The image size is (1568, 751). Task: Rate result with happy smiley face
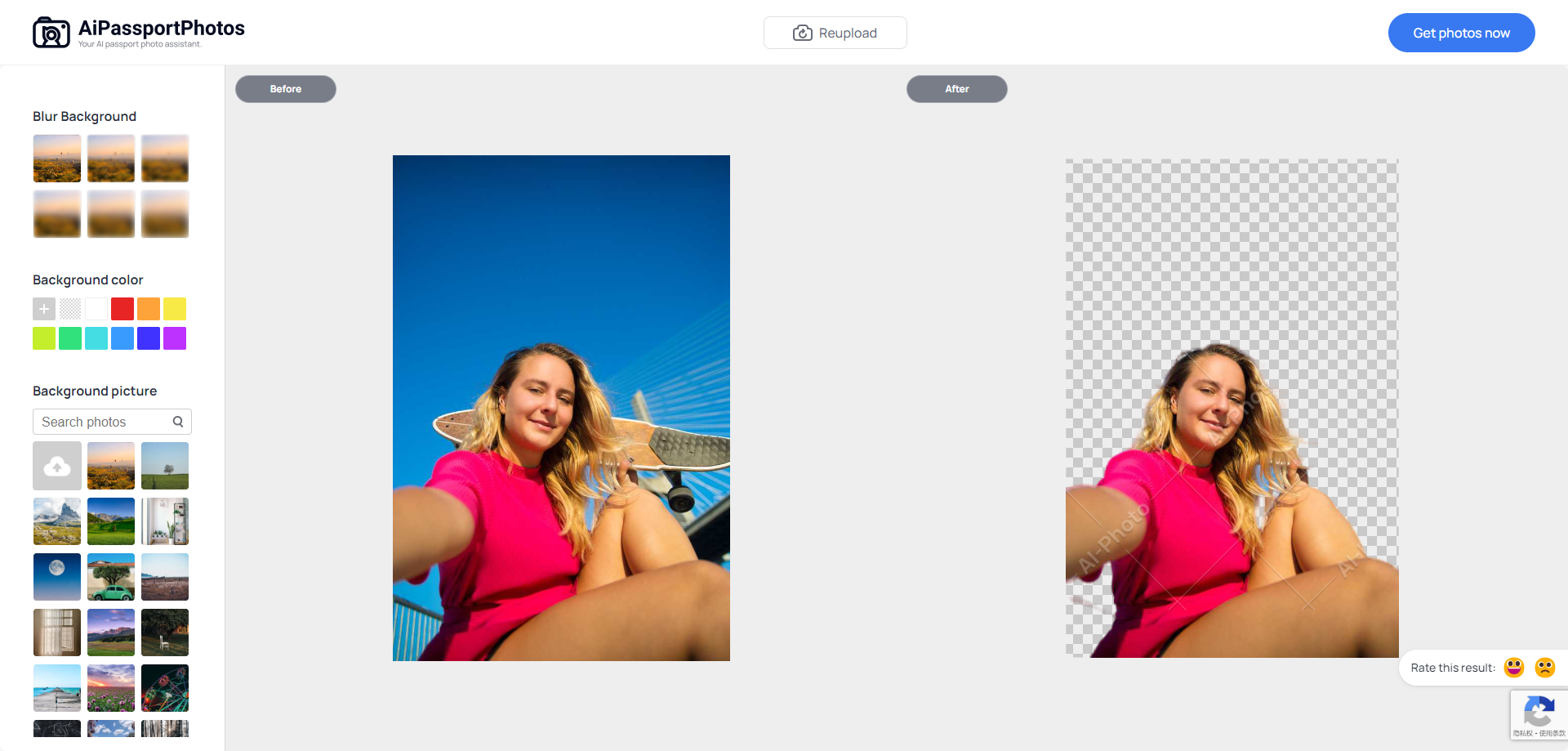coord(1513,668)
